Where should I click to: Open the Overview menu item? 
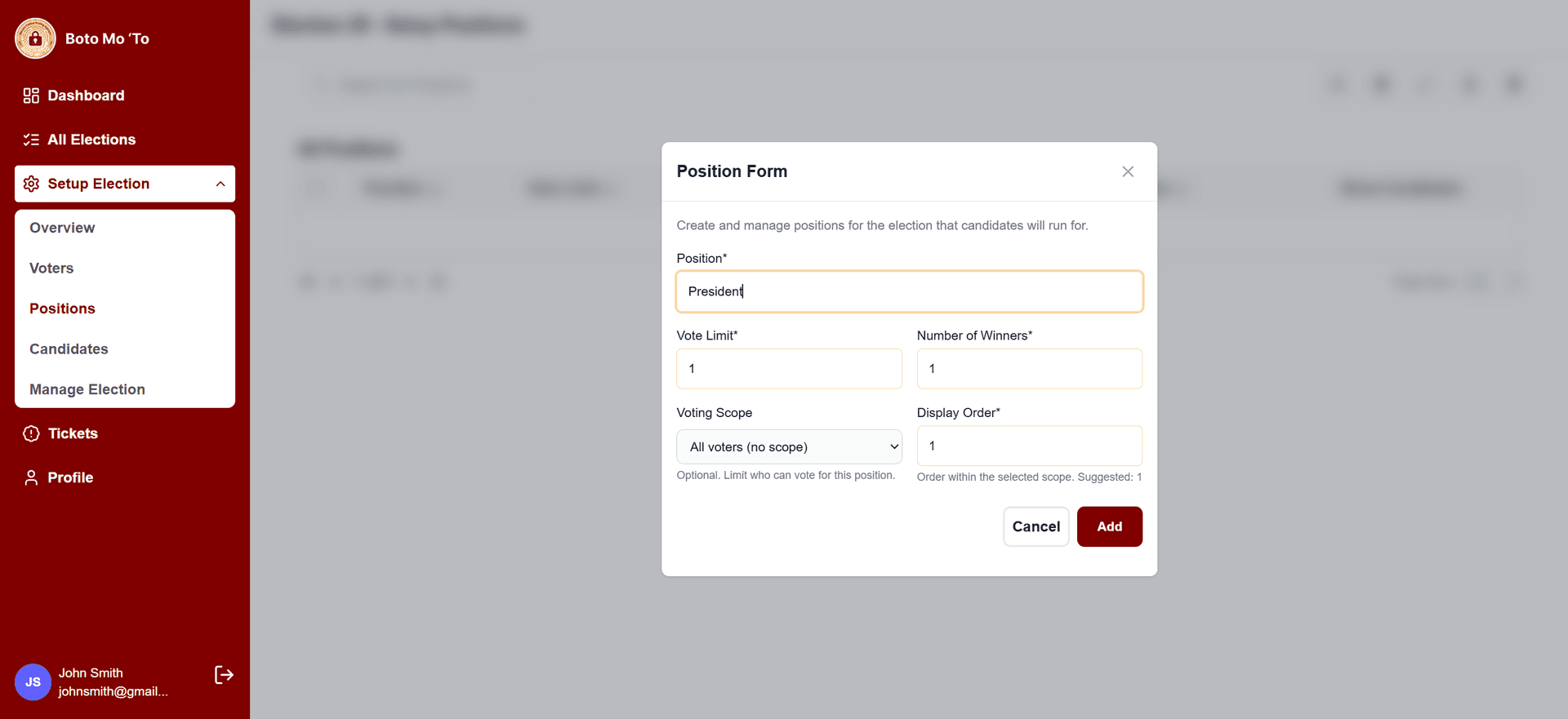tap(62, 228)
